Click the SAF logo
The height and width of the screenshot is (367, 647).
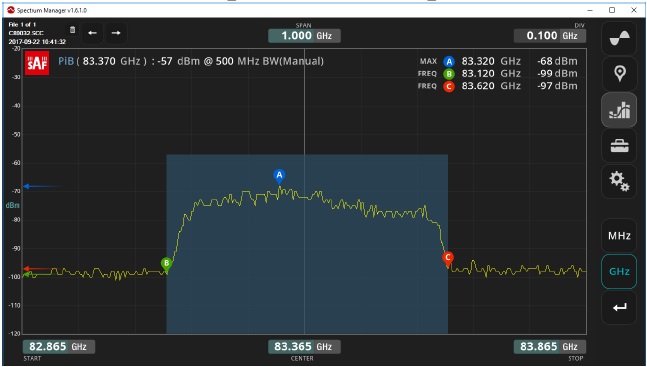37,63
